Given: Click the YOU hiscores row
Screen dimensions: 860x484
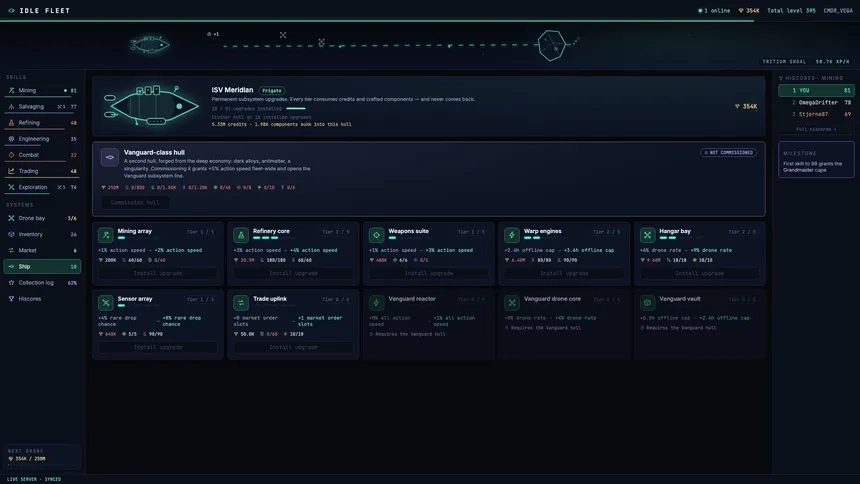Looking at the screenshot, I should click(816, 90).
